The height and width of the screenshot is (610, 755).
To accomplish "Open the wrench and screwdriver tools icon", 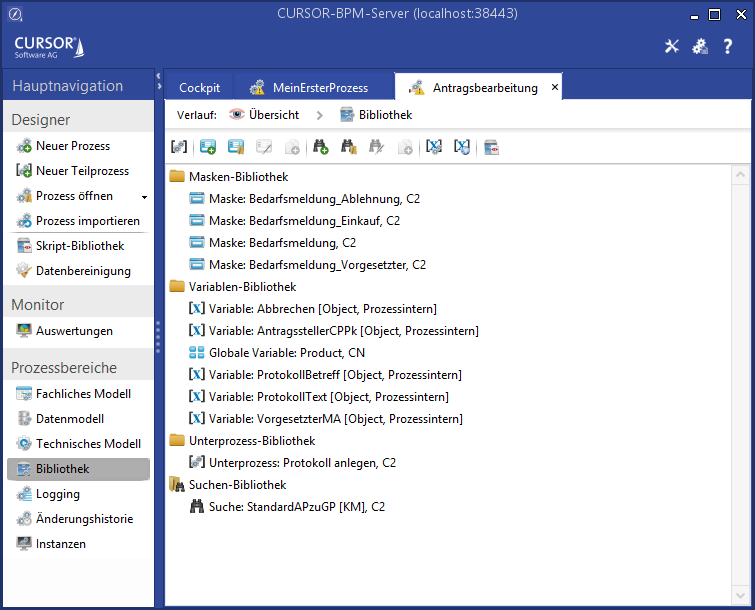I will [672, 46].
